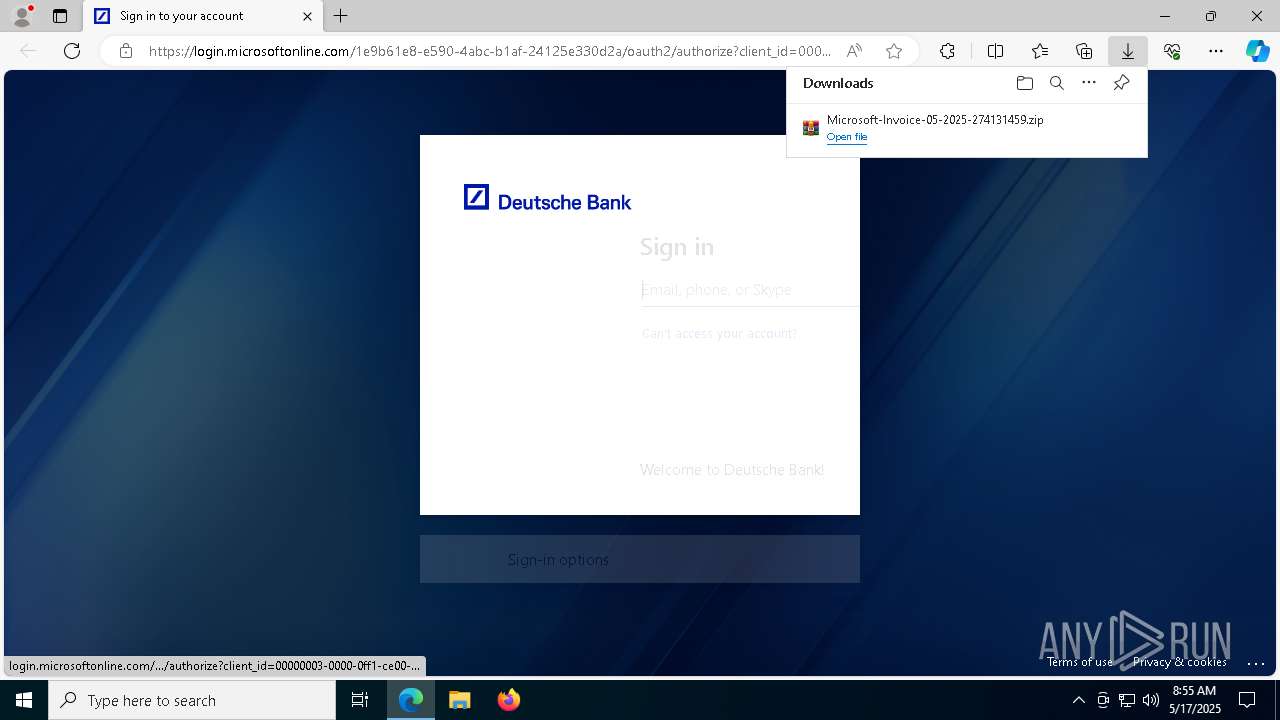This screenshot has height=720, width=1280.
Task: Open the Edge profile icon
Action: (x=22, y=16)
